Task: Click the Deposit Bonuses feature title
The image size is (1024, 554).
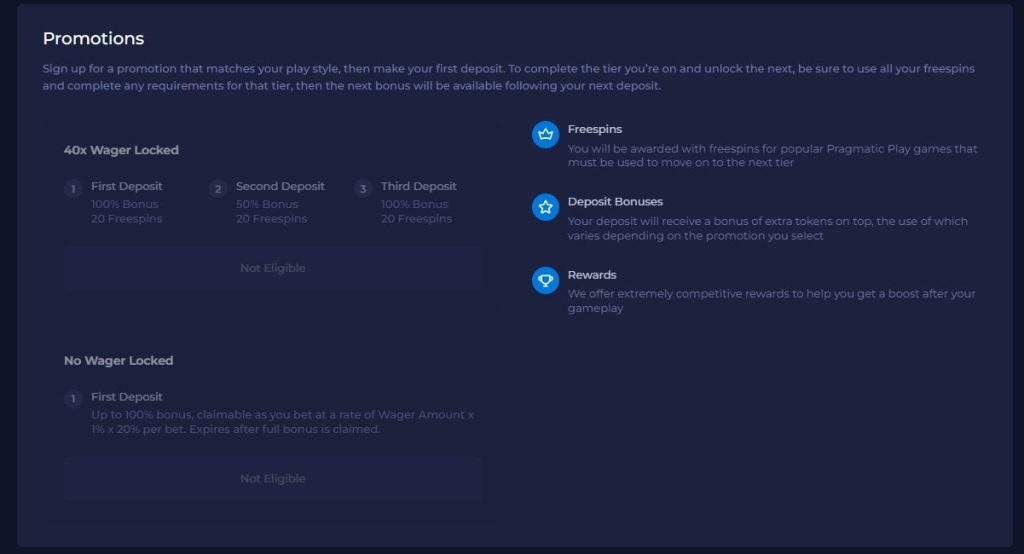Action: [x=615, y=202]
